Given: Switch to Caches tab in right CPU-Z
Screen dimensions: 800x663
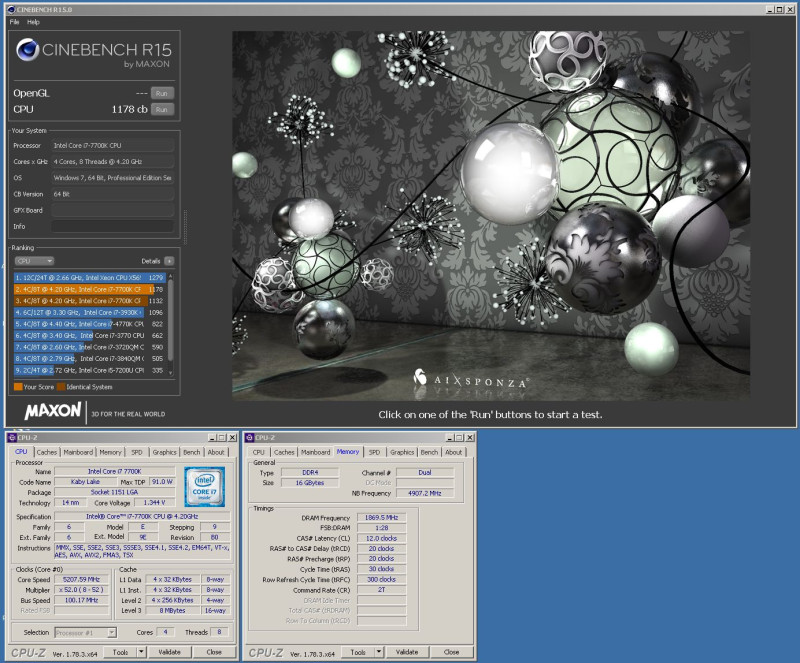Looking at the screenshot, I should pos(284,452).
